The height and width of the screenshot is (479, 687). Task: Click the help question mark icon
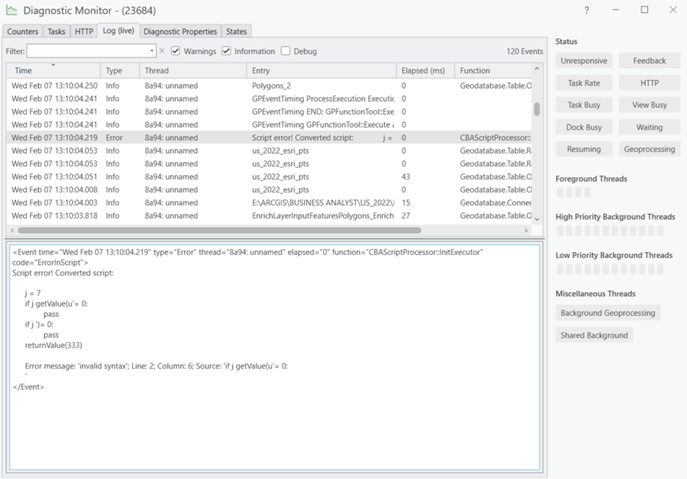pyautogui.click(x=586, y=10)
